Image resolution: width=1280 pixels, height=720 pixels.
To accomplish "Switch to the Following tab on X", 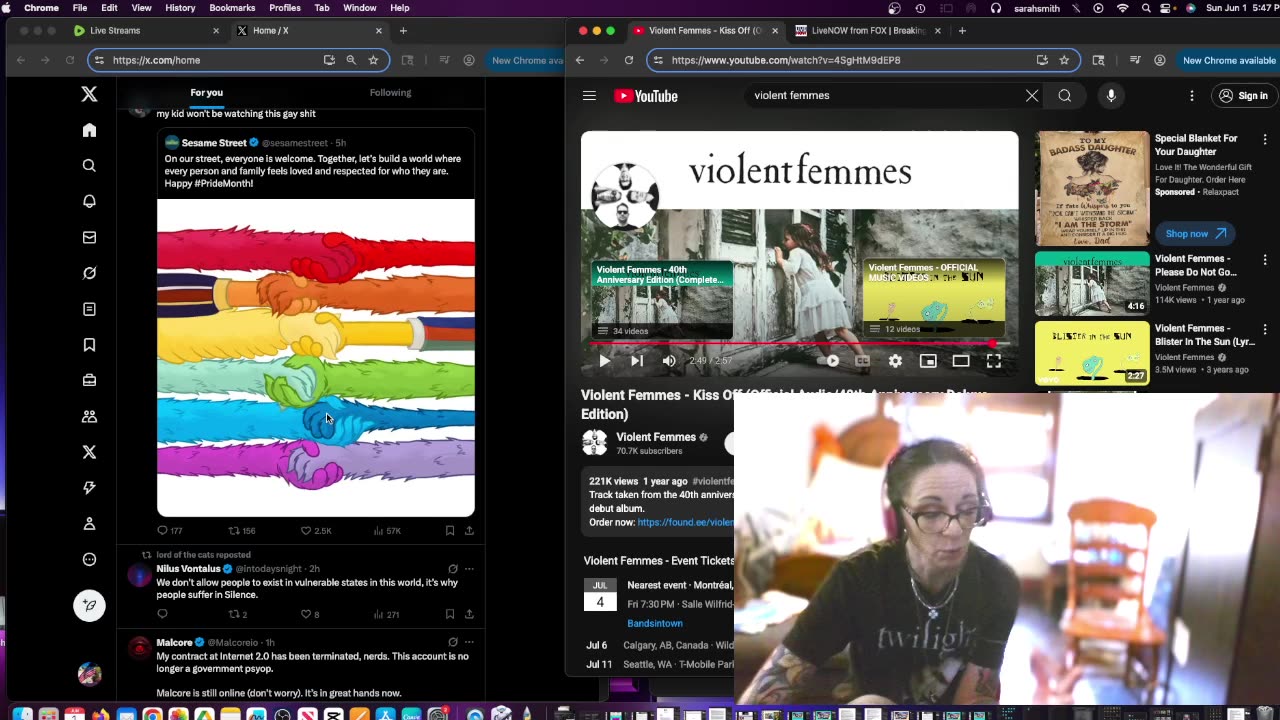I will [x=390, y=92].
